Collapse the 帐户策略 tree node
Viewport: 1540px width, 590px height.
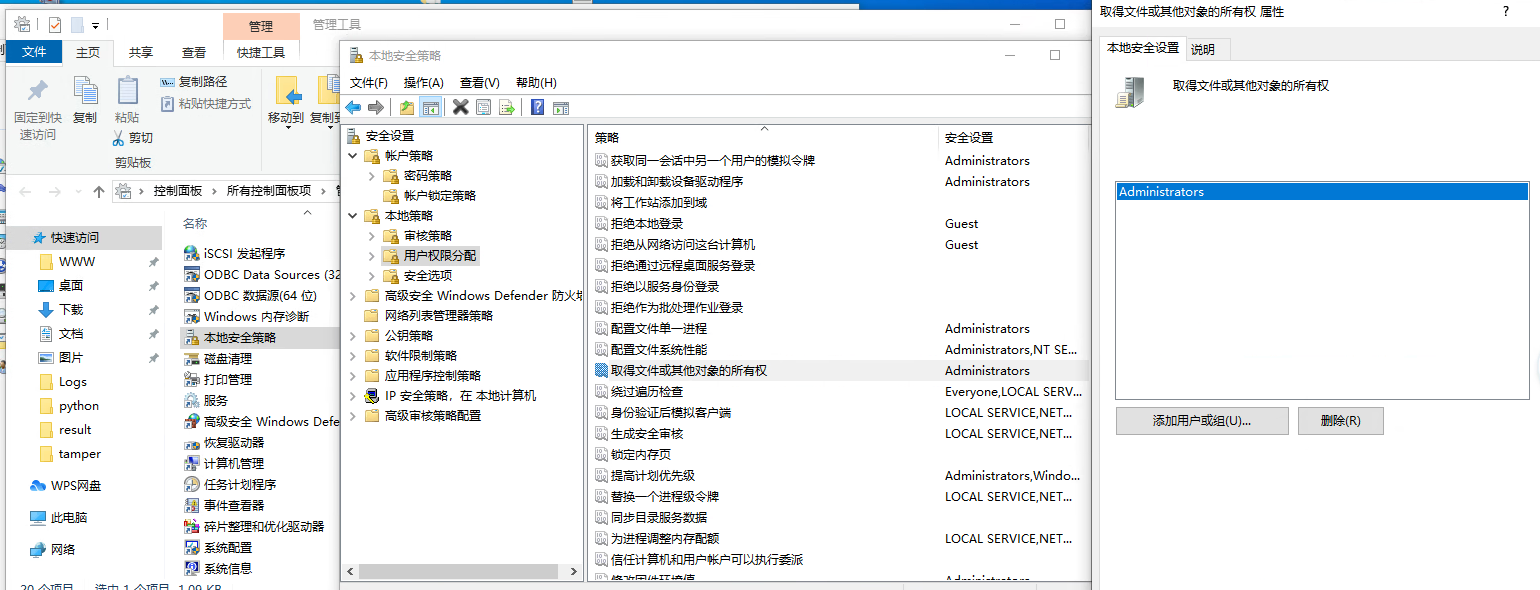tap(352, 155)
